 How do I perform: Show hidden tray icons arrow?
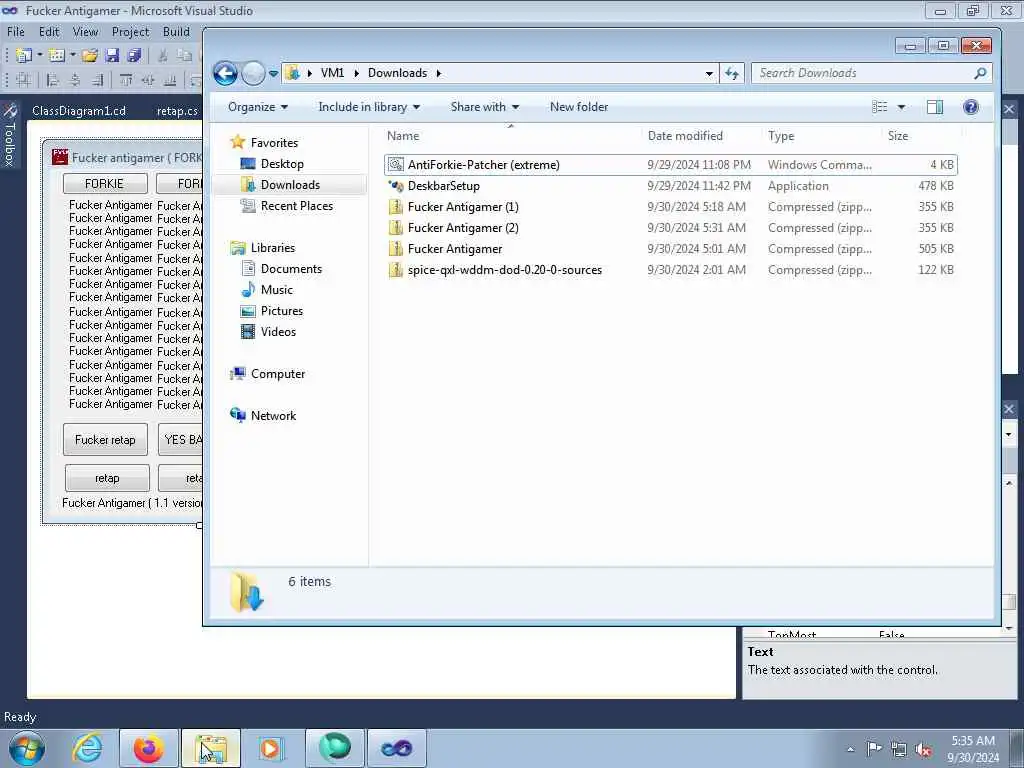tap(850, 749)
